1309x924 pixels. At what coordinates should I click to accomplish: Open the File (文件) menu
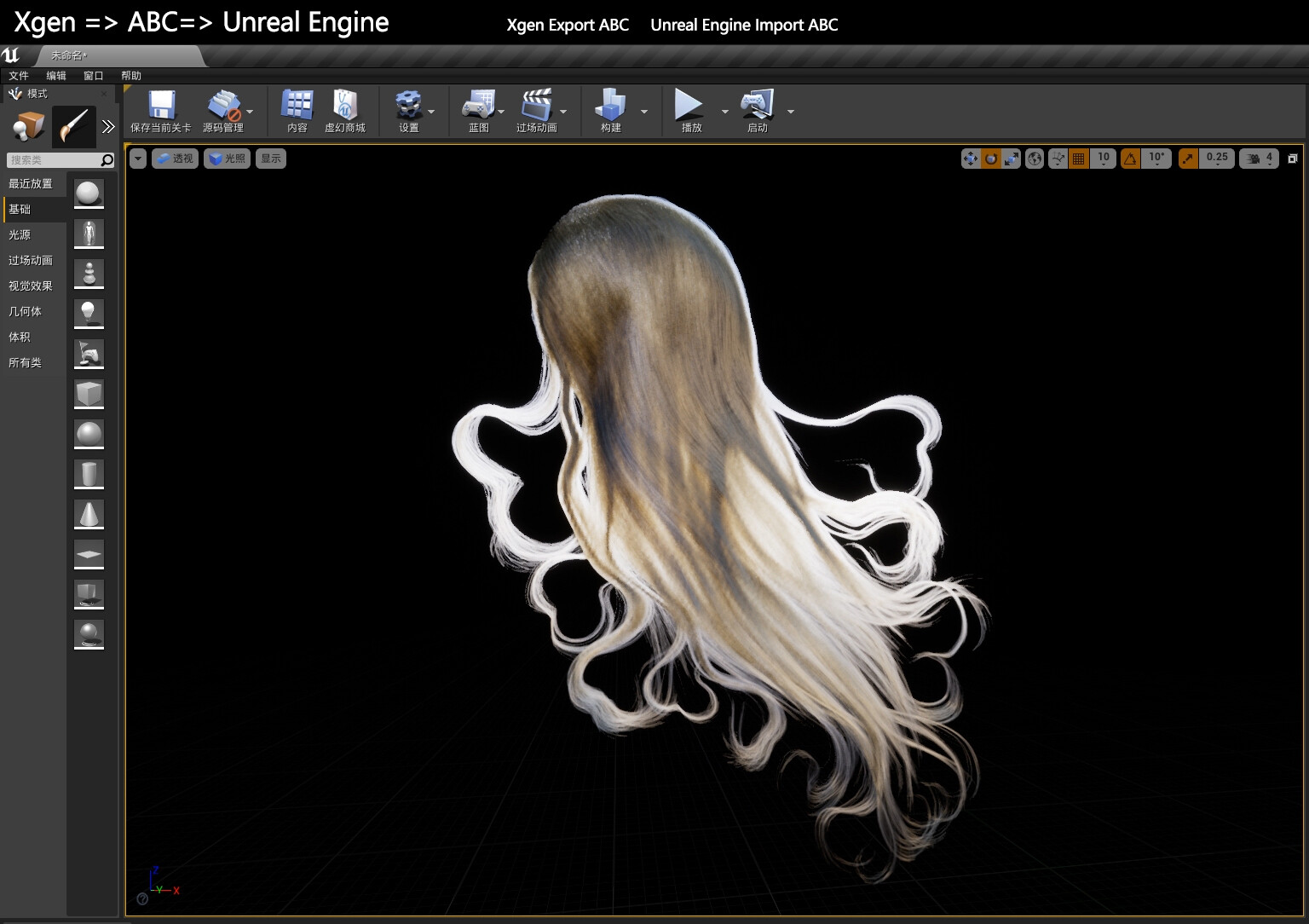click(19, 76)
